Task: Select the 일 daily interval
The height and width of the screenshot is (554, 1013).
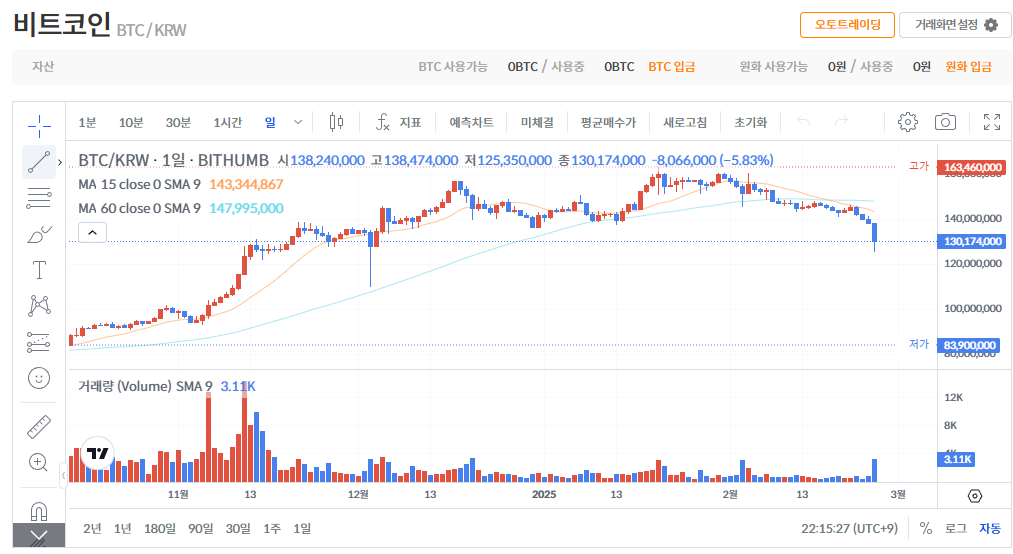Action: [x=270, y=122]
